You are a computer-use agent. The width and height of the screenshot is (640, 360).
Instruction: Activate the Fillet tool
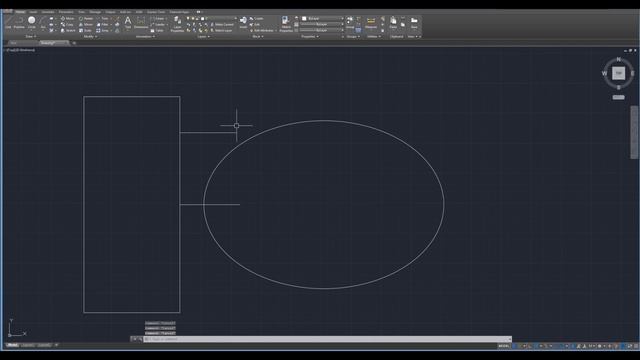pyautogui.click(x=102, y=24)
